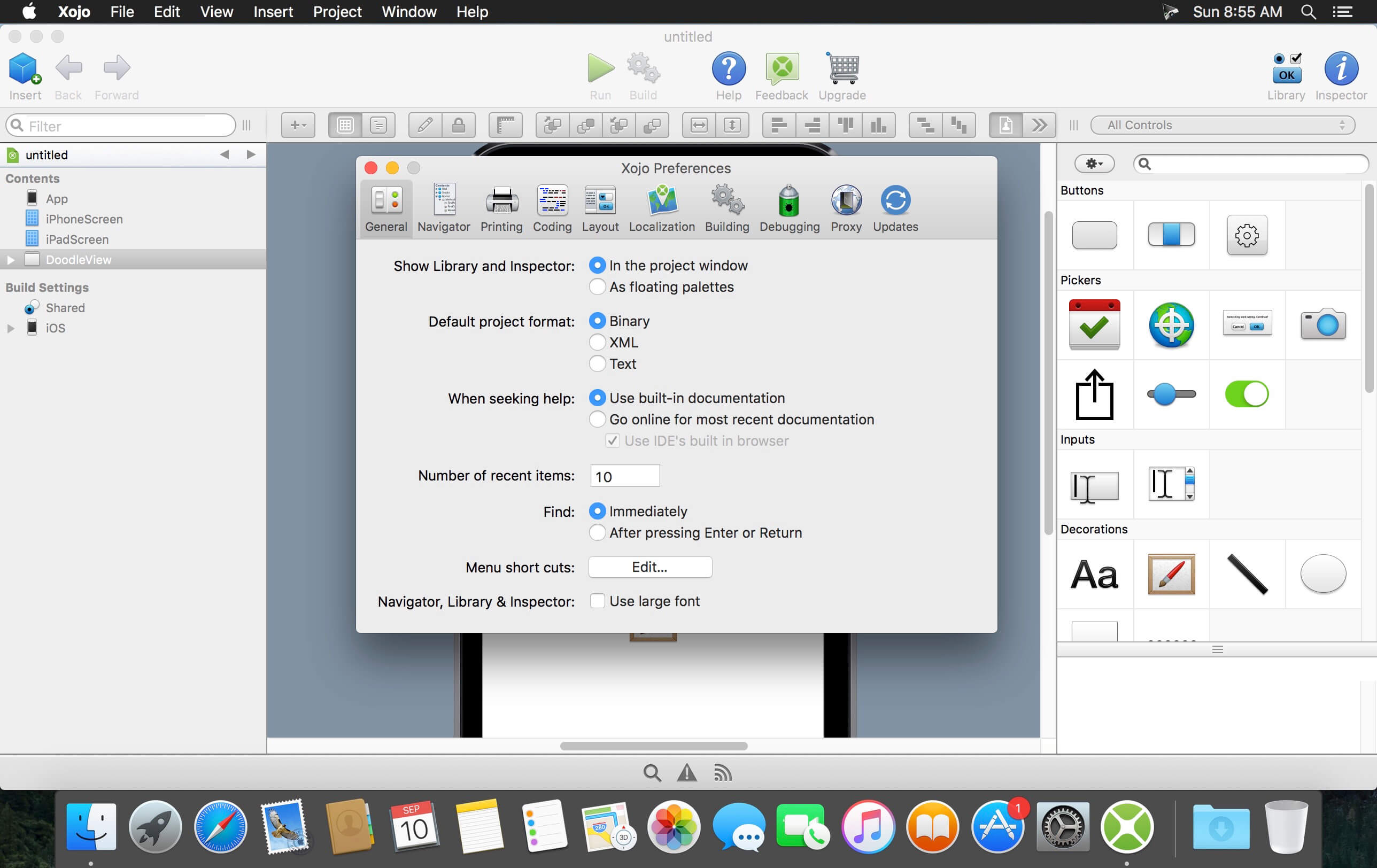
Task: Select the Slider control in Library Pickers
Action: (x=1171, y=394)
